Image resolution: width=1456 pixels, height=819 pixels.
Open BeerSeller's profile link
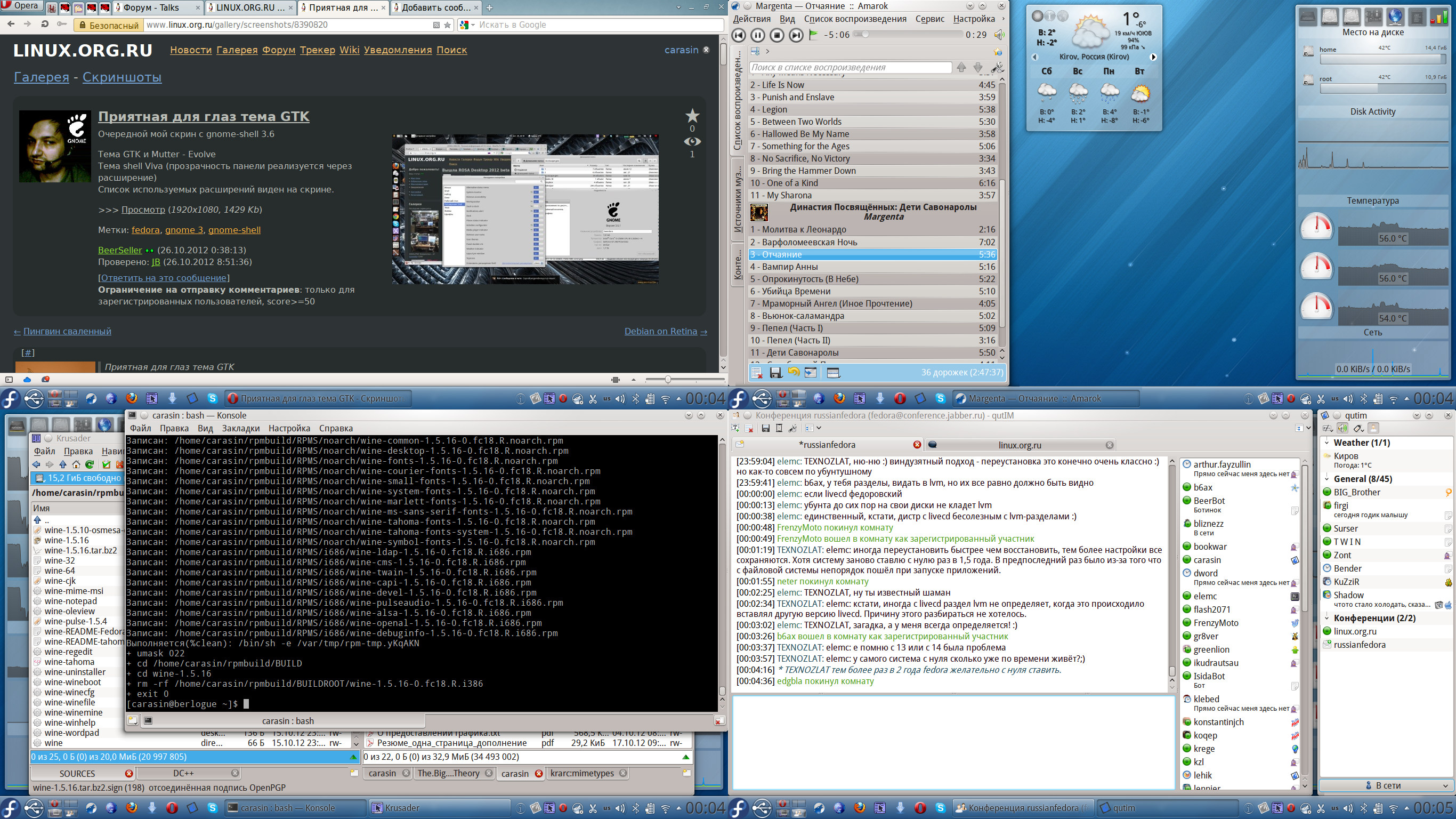[x=120, y=250]
